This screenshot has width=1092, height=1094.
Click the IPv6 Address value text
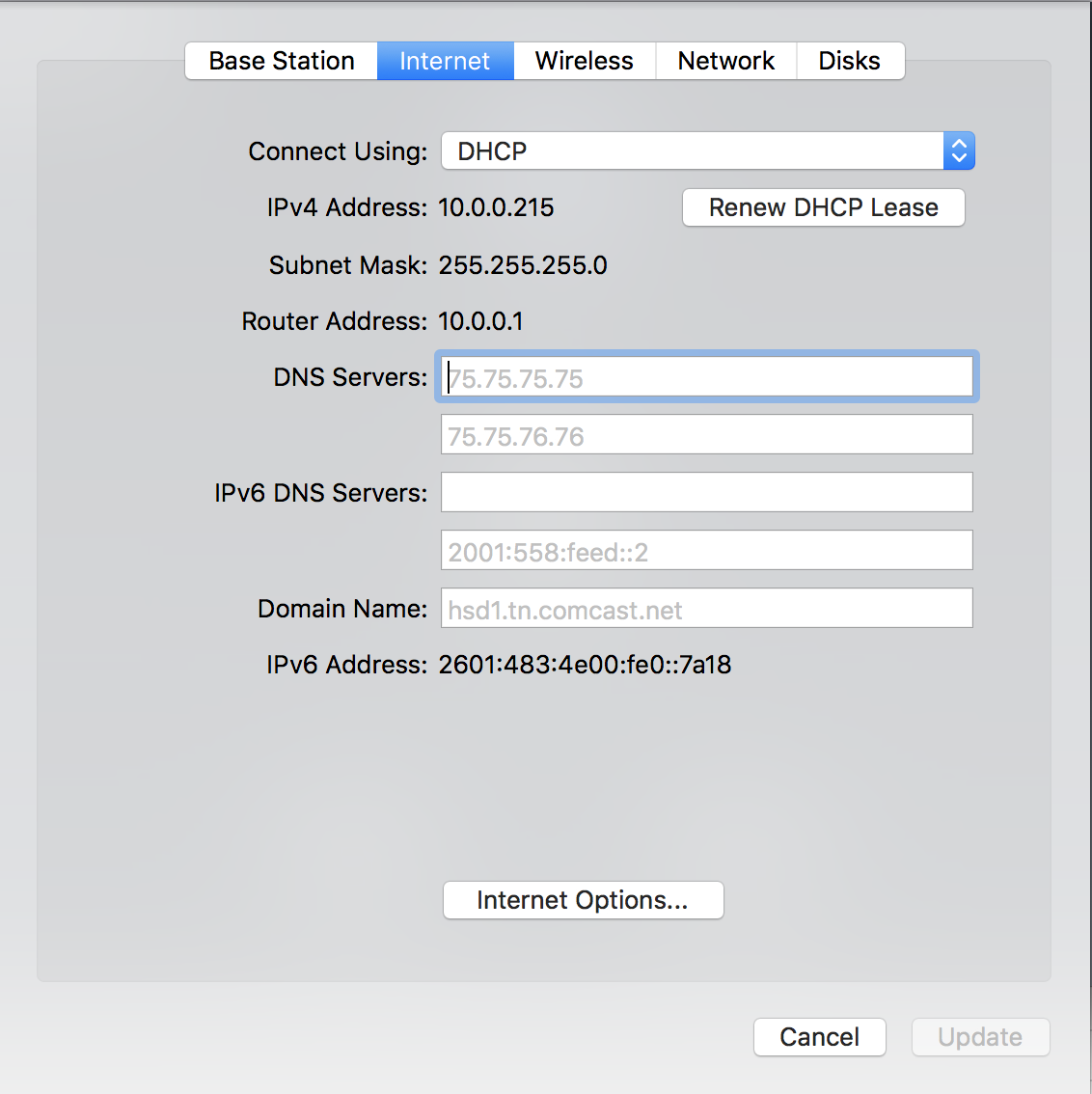pos(585,665)
